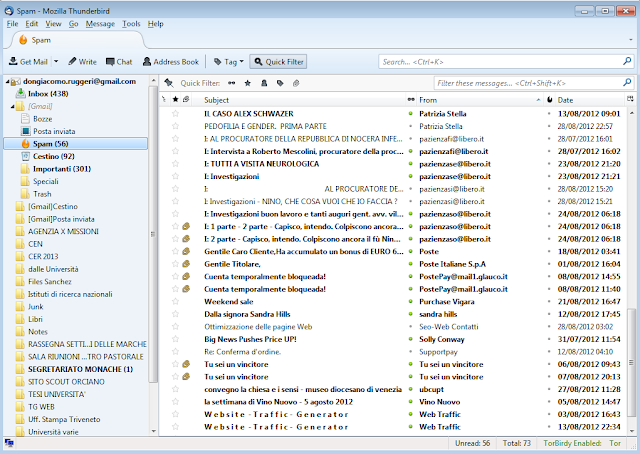Star the Weekend sale message
This screenshot has width=640, height=454.
176,300
